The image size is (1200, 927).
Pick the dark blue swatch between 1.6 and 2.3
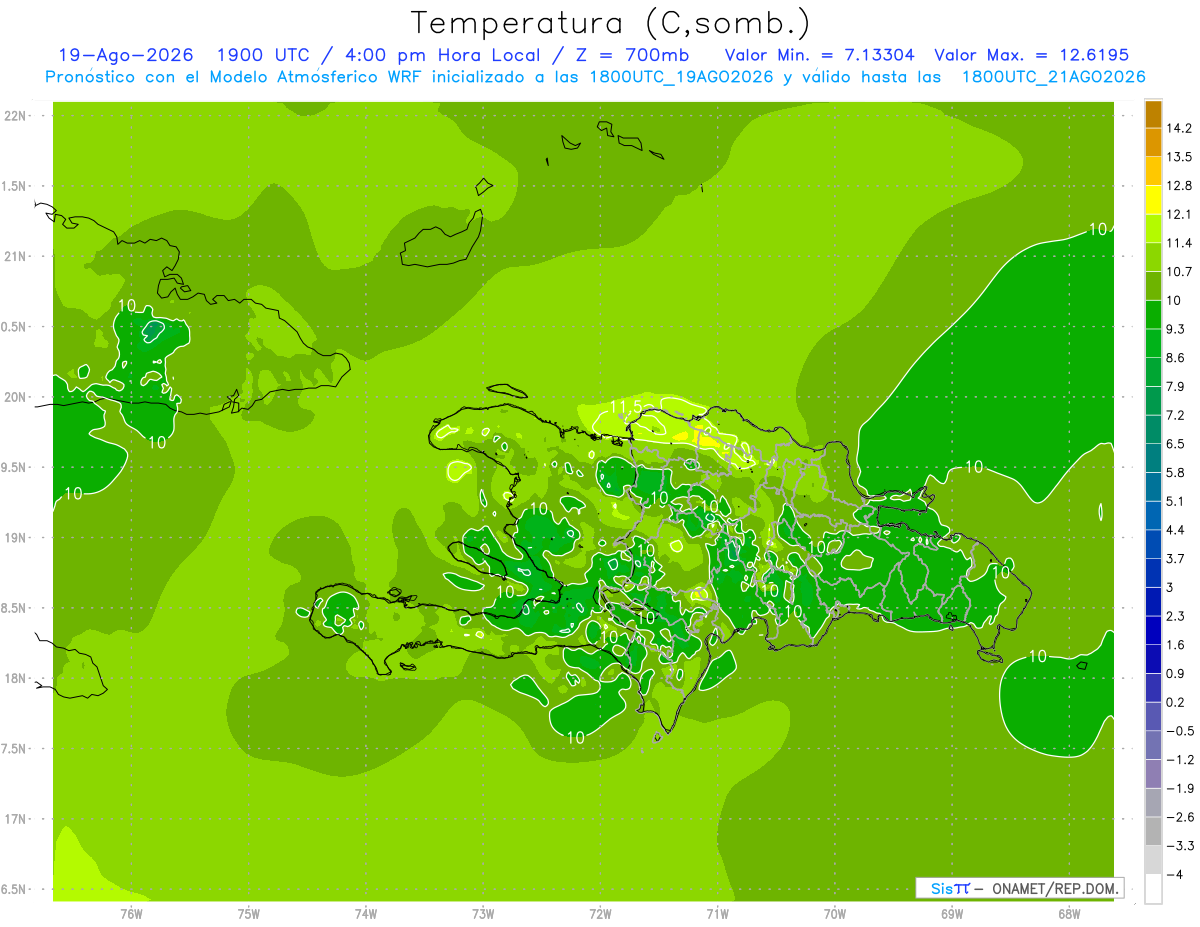coord(1153,630)
